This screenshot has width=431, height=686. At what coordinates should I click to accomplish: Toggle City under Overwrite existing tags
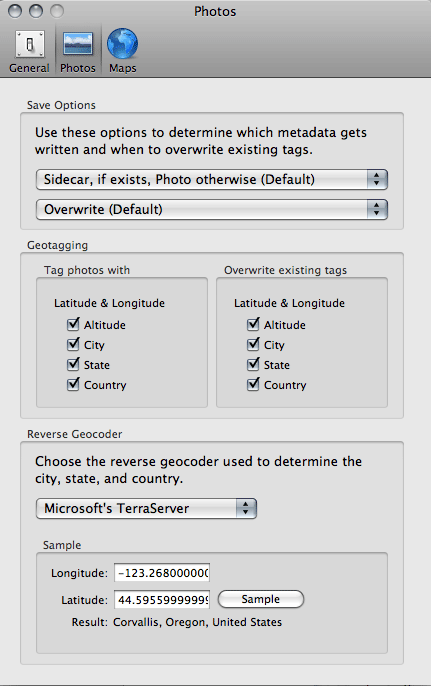tap(253, 344)
